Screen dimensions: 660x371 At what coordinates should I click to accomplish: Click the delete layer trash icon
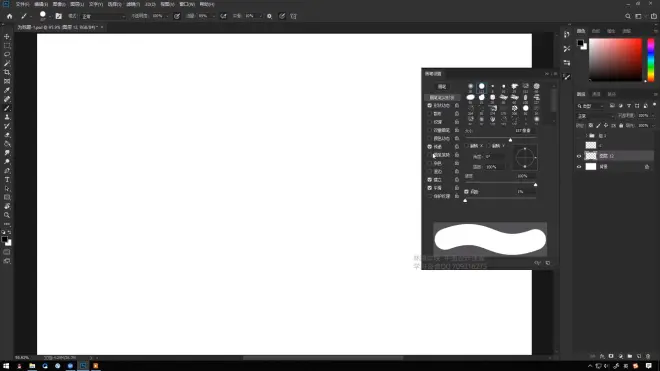pyautogui.click(x=648, y=356)
